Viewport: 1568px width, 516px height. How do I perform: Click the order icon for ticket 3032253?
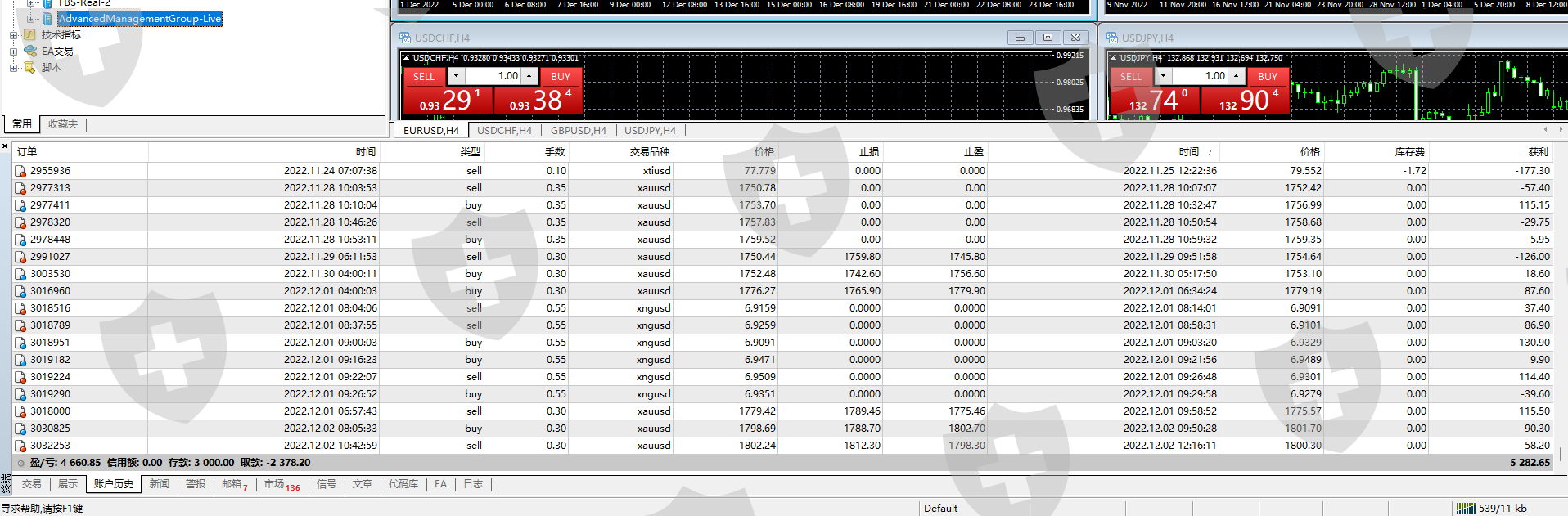20,446
